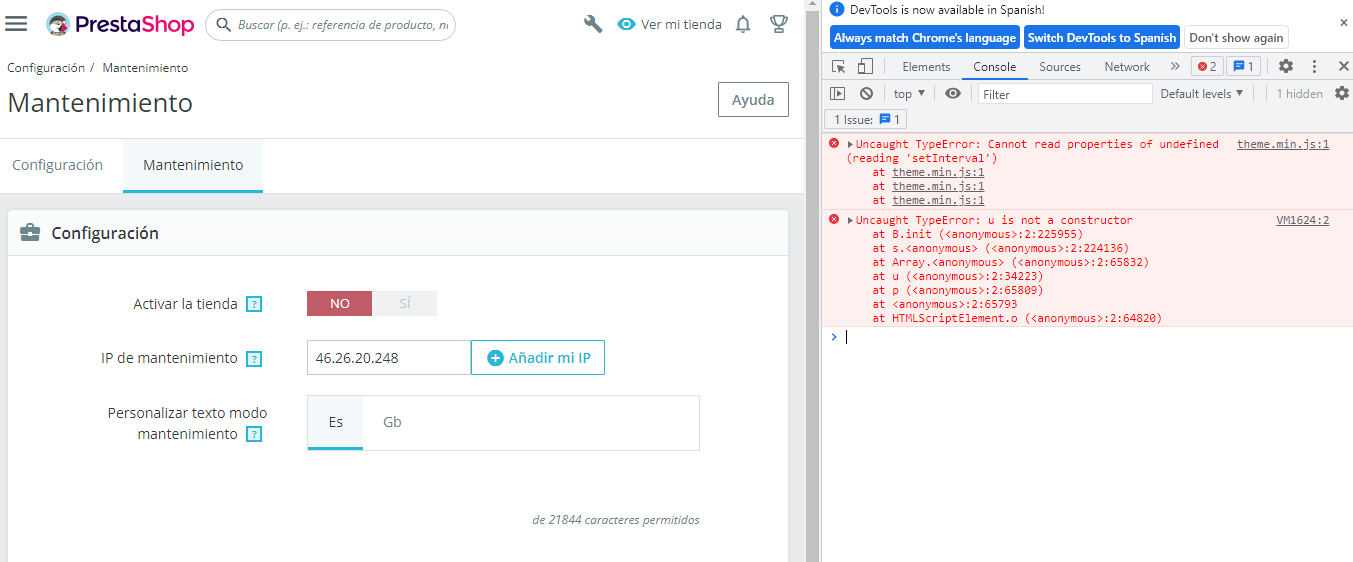Open the VM1624:2 source link

[x=1303, y=220]
